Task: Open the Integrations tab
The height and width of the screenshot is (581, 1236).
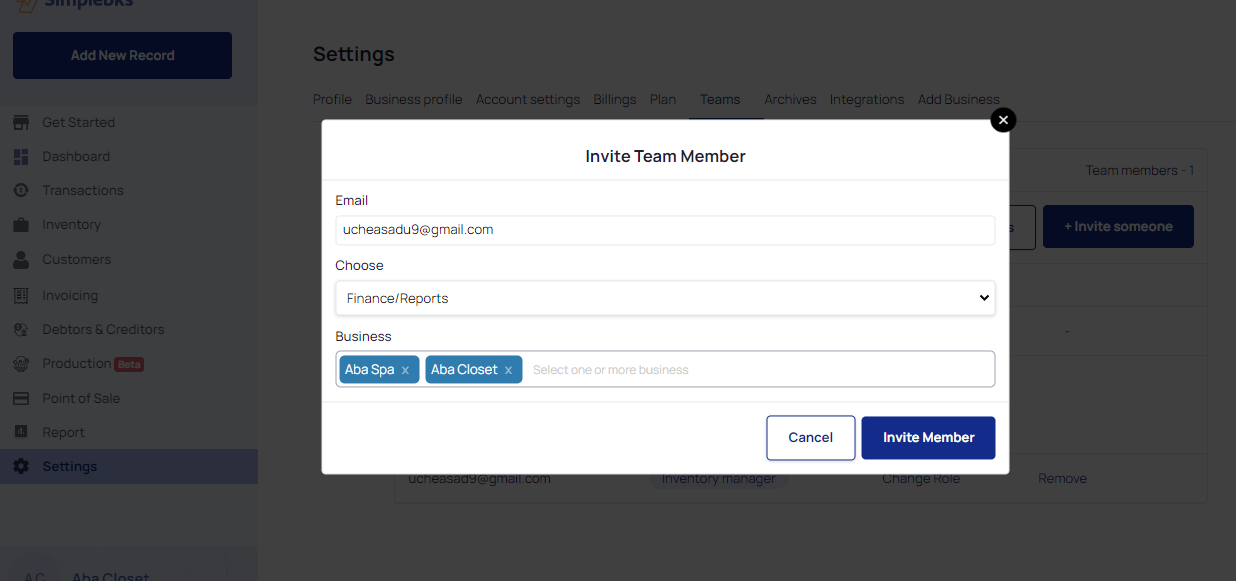Action: (866, 99)
